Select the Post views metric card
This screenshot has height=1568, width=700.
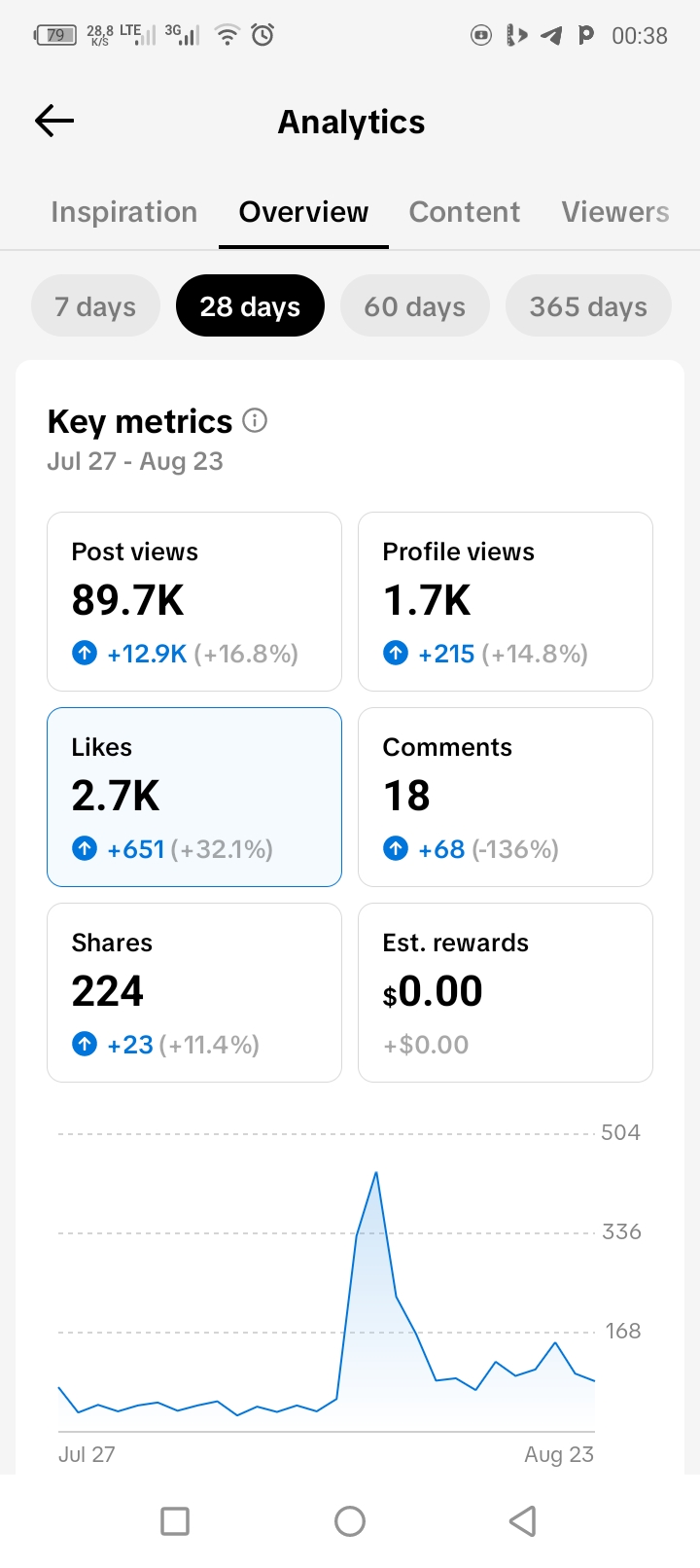coord(194,601)
